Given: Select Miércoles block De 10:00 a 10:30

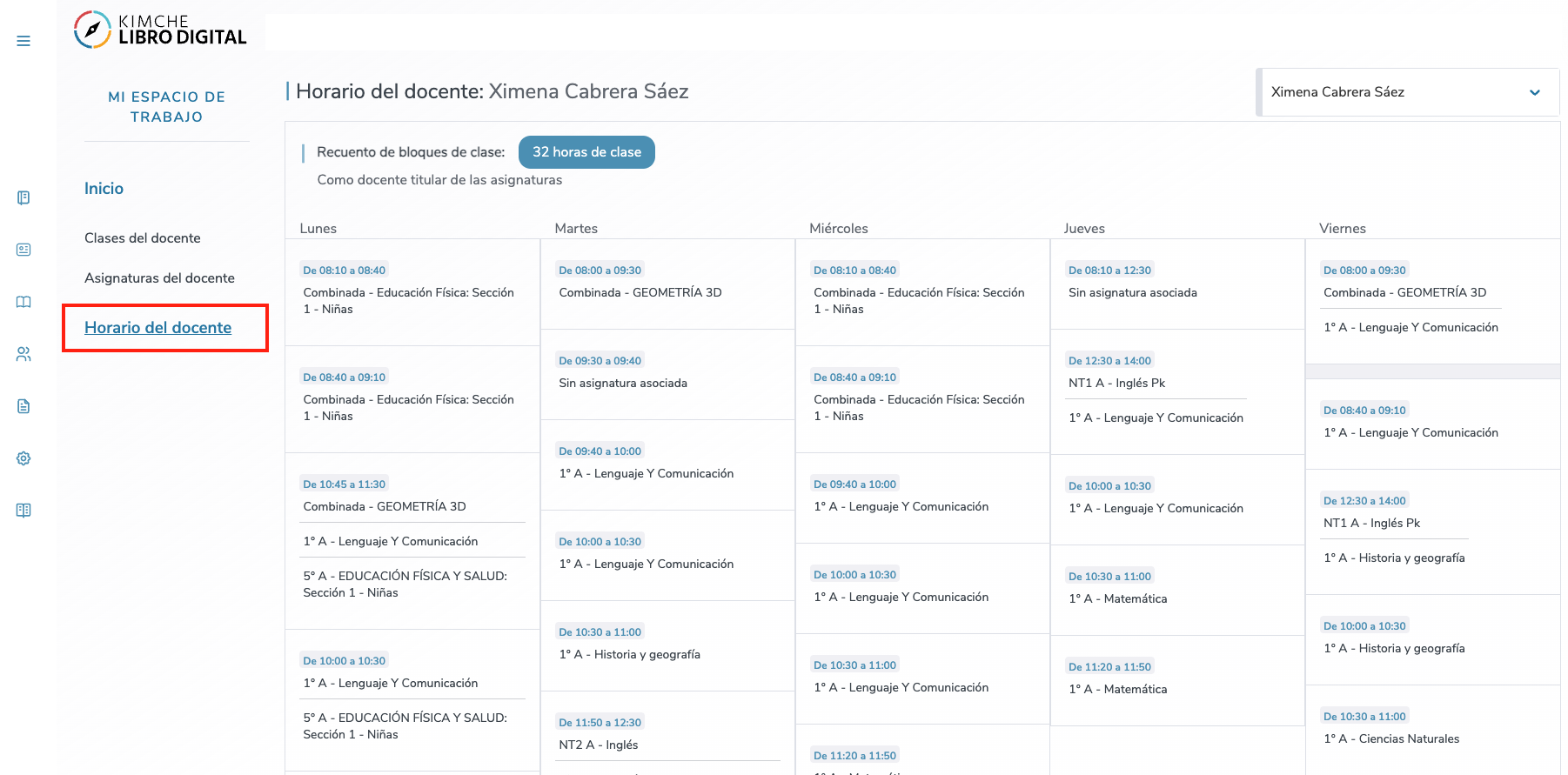Looking at the screenshot, I should pos(855,575).
